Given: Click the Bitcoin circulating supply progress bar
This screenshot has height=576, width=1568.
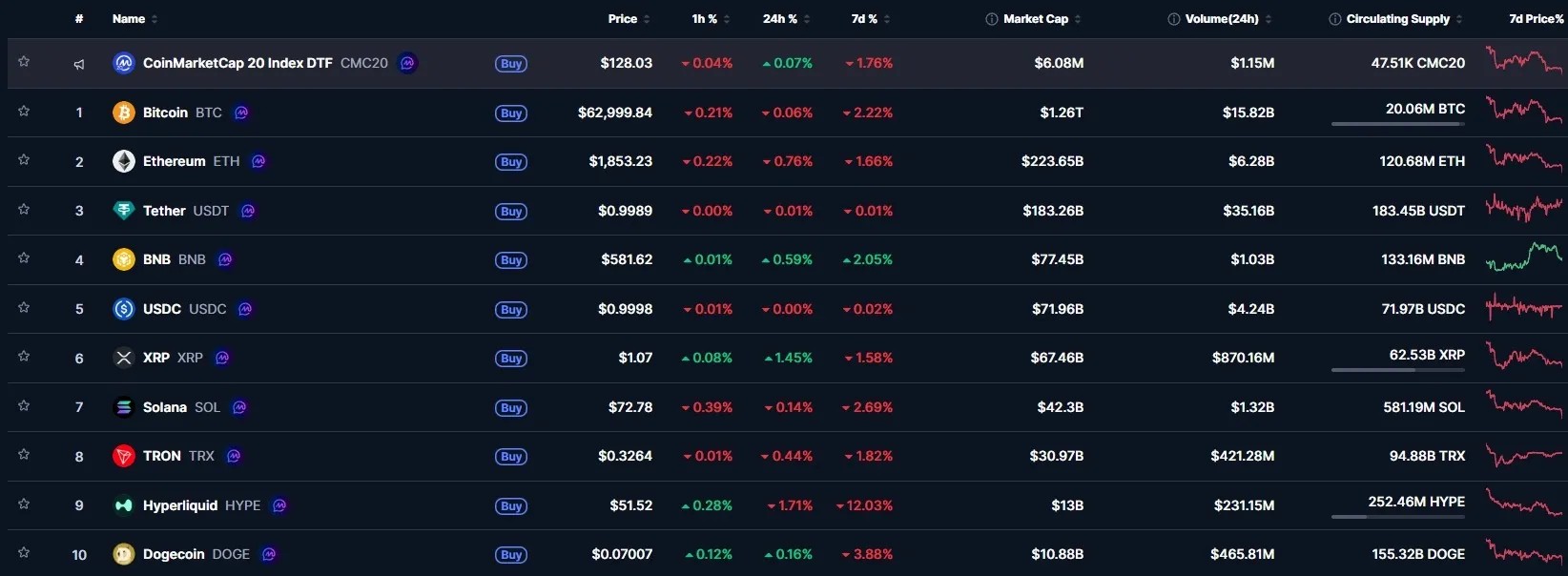Looking at the screenshot, I should click(x=1397, y=124).
